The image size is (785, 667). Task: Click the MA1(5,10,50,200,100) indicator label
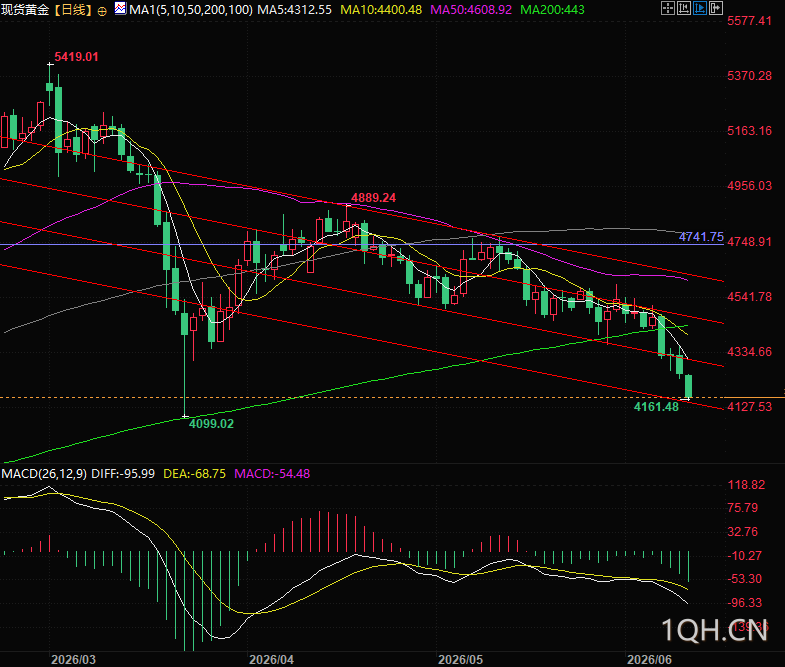191,10
